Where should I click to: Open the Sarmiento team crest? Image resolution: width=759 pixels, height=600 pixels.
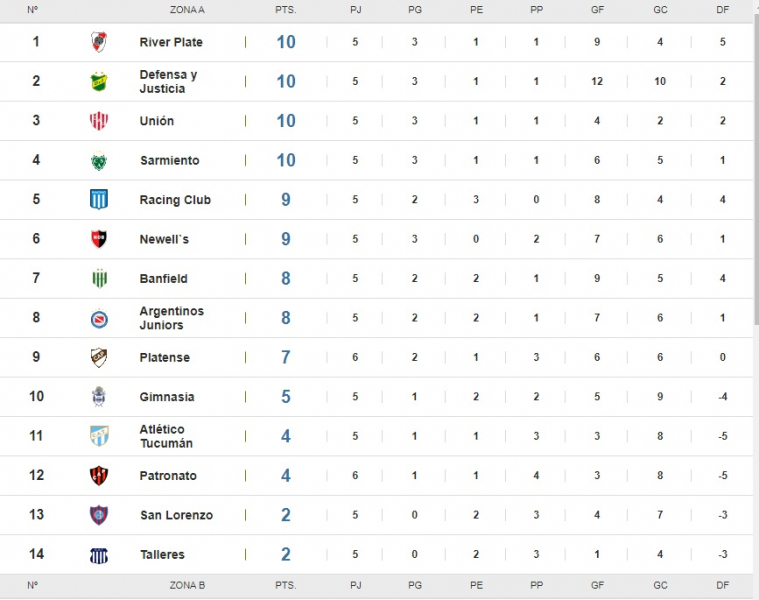click(99, 161)
